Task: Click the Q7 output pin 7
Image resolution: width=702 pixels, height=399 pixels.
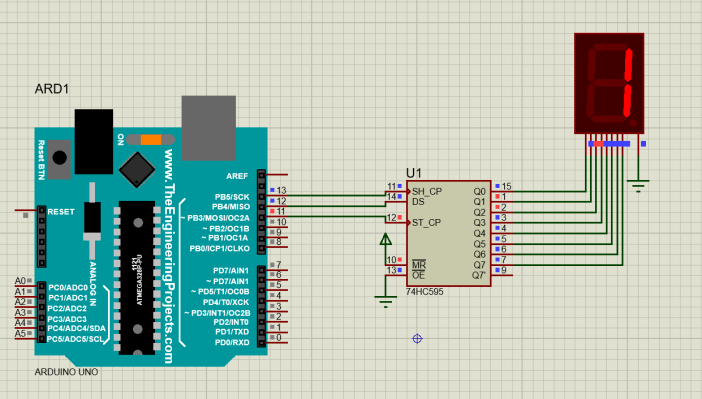Action: (x=501, y=265)
